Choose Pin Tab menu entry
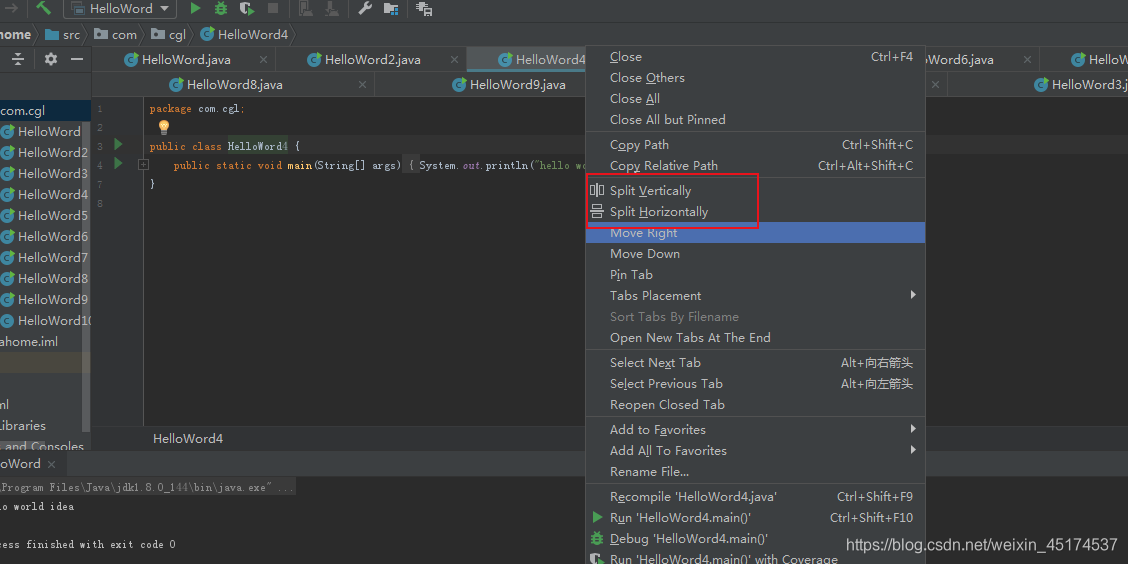The height and width of the screenshot is (564, 1128). (x=755, y=274)
